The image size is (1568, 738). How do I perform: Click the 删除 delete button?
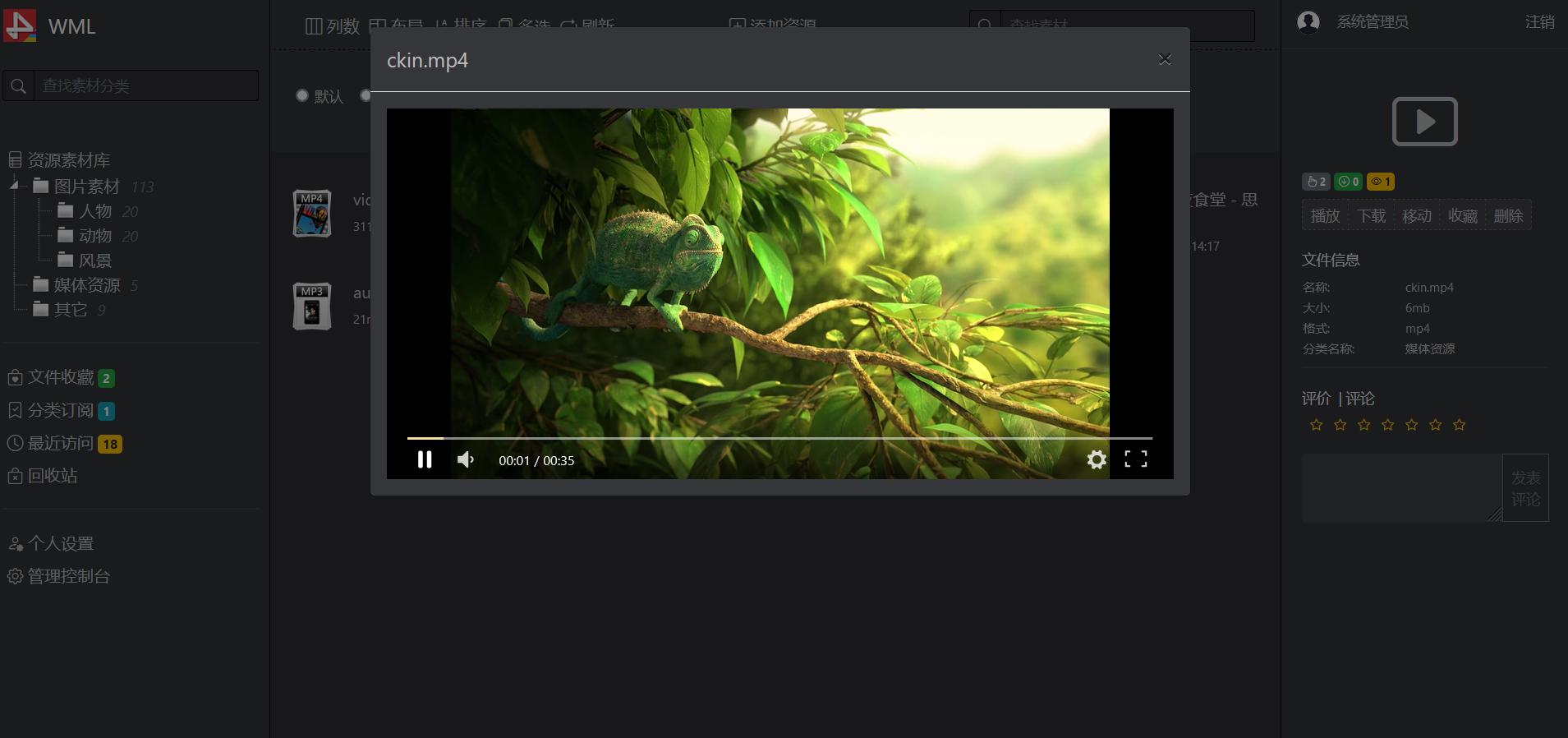(x=1509, y=215)
